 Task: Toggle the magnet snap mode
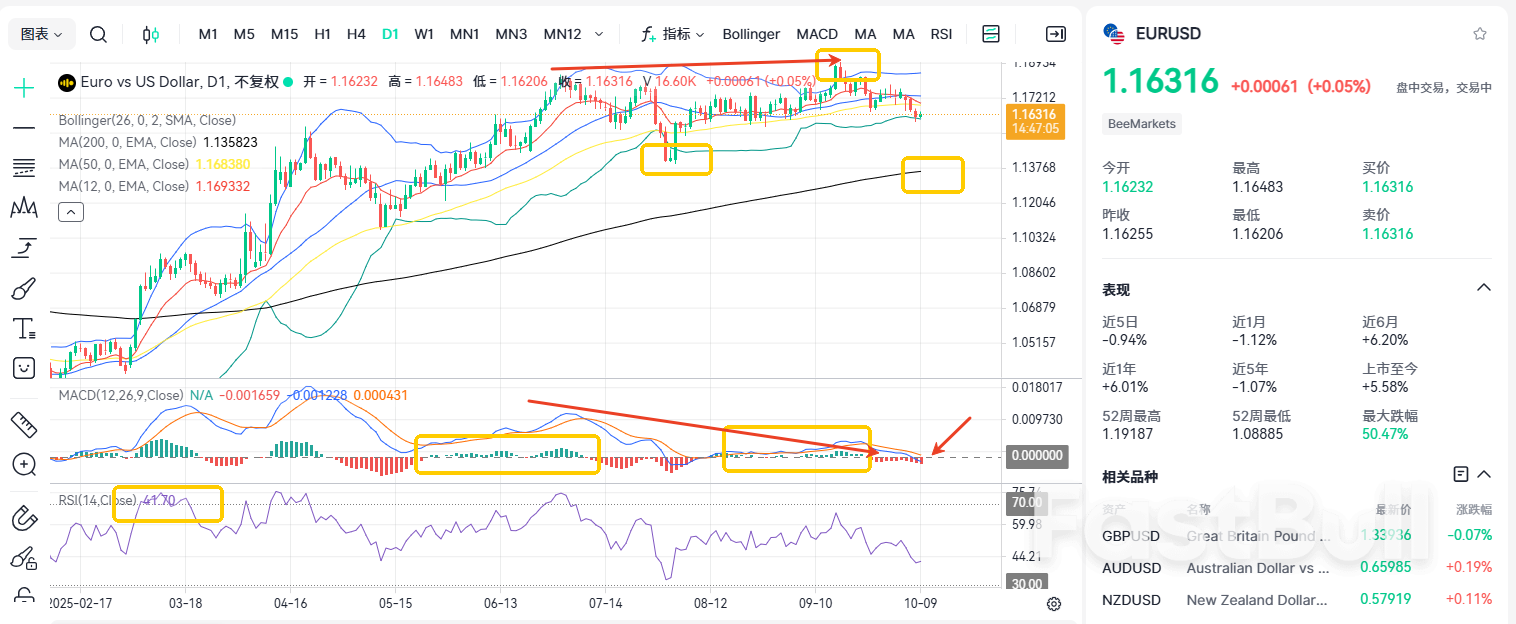(x=23, y=518)
